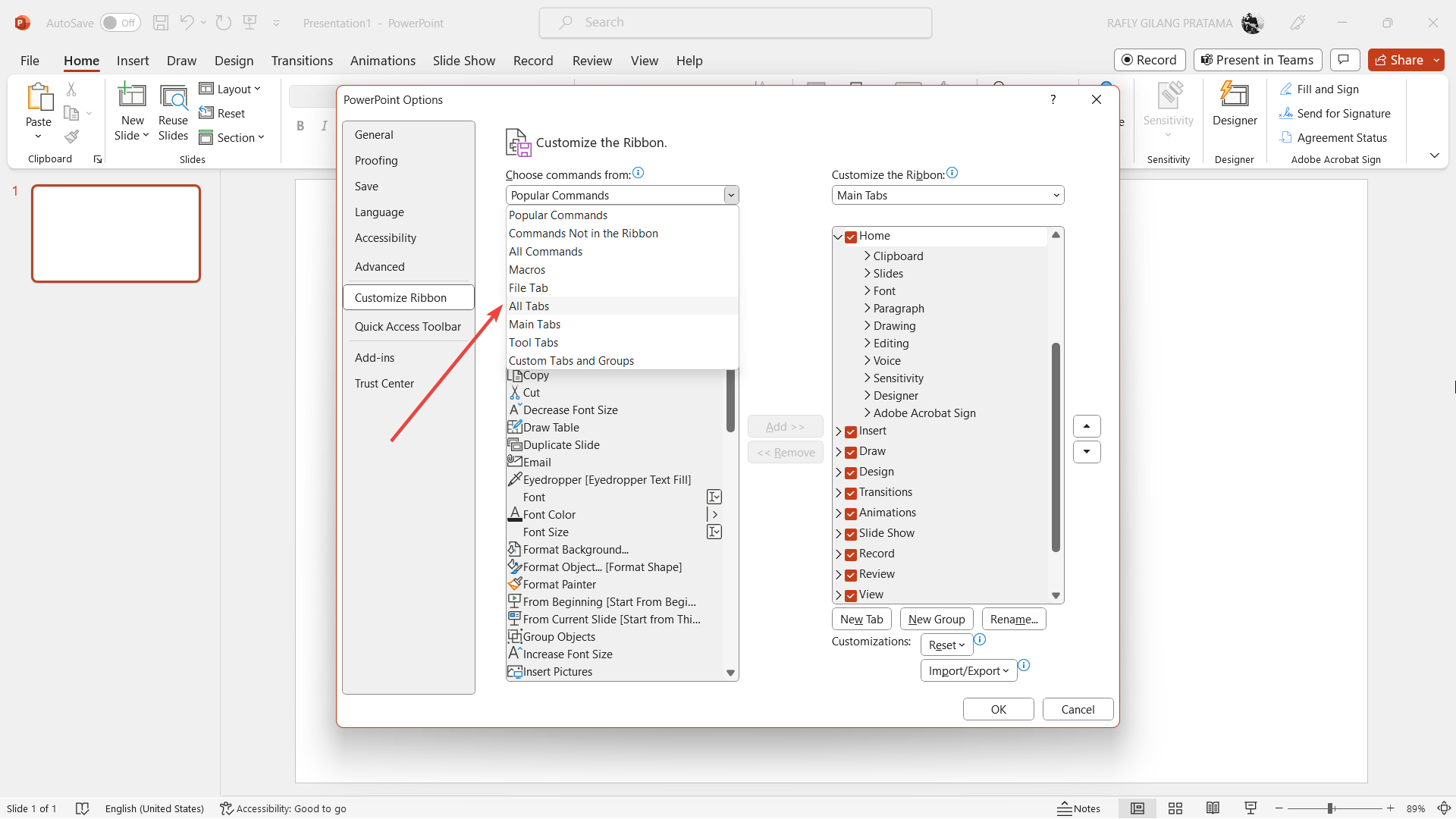1456x819 pixels.
Task: Click the Move Down arrow button
Action: pos(1087,452)
